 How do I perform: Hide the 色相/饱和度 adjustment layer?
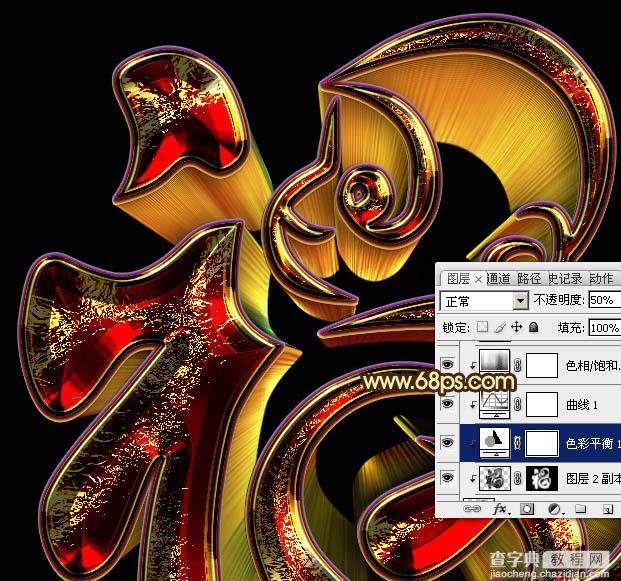click(x=448, y=364)
